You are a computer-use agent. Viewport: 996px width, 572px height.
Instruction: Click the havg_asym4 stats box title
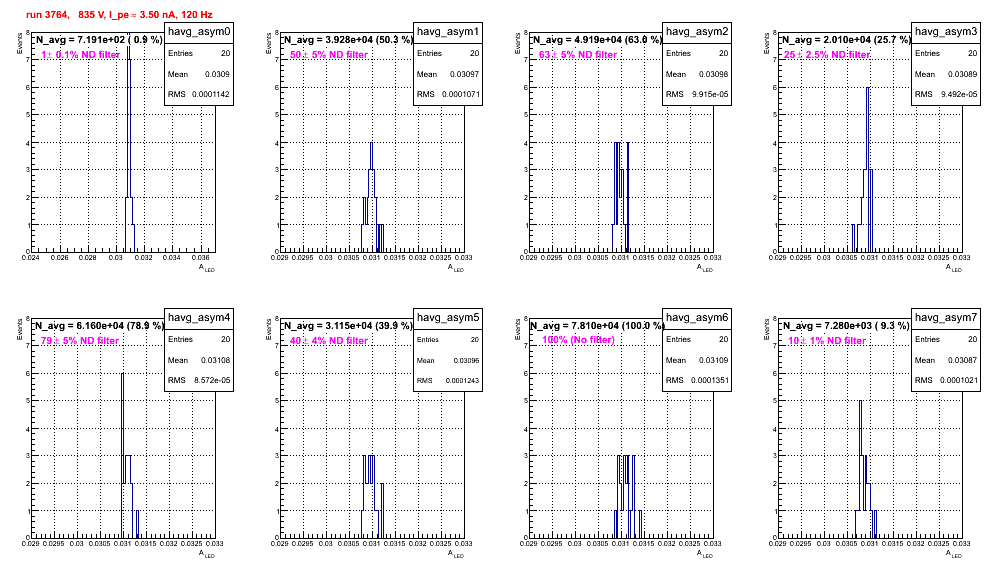pos(199,318)
